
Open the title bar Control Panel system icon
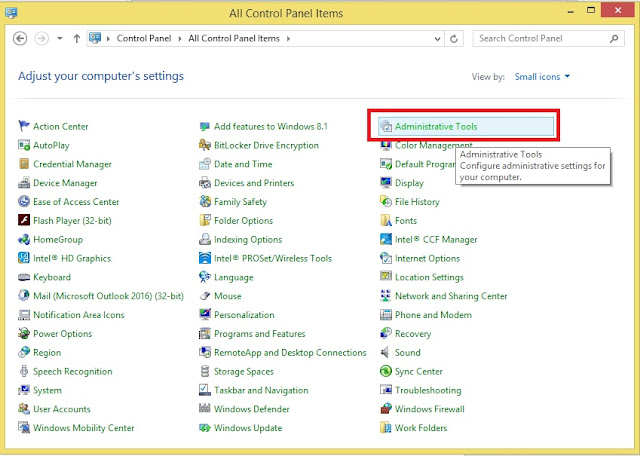(x=11, y=12)
